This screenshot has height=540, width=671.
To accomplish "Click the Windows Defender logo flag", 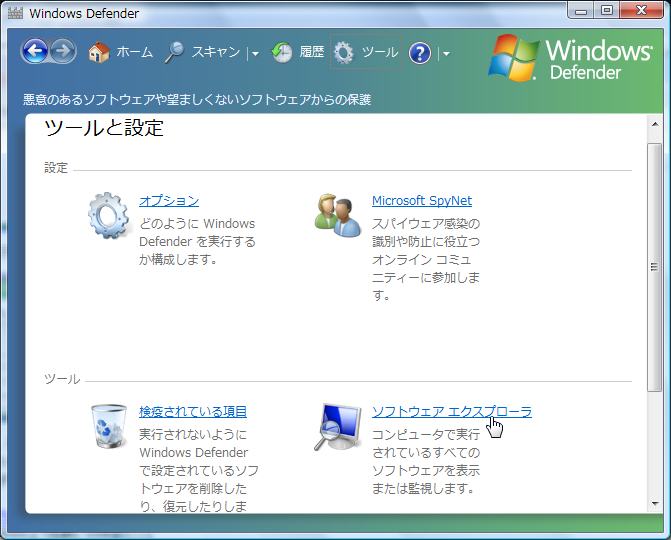I will [x=513, y=58].
